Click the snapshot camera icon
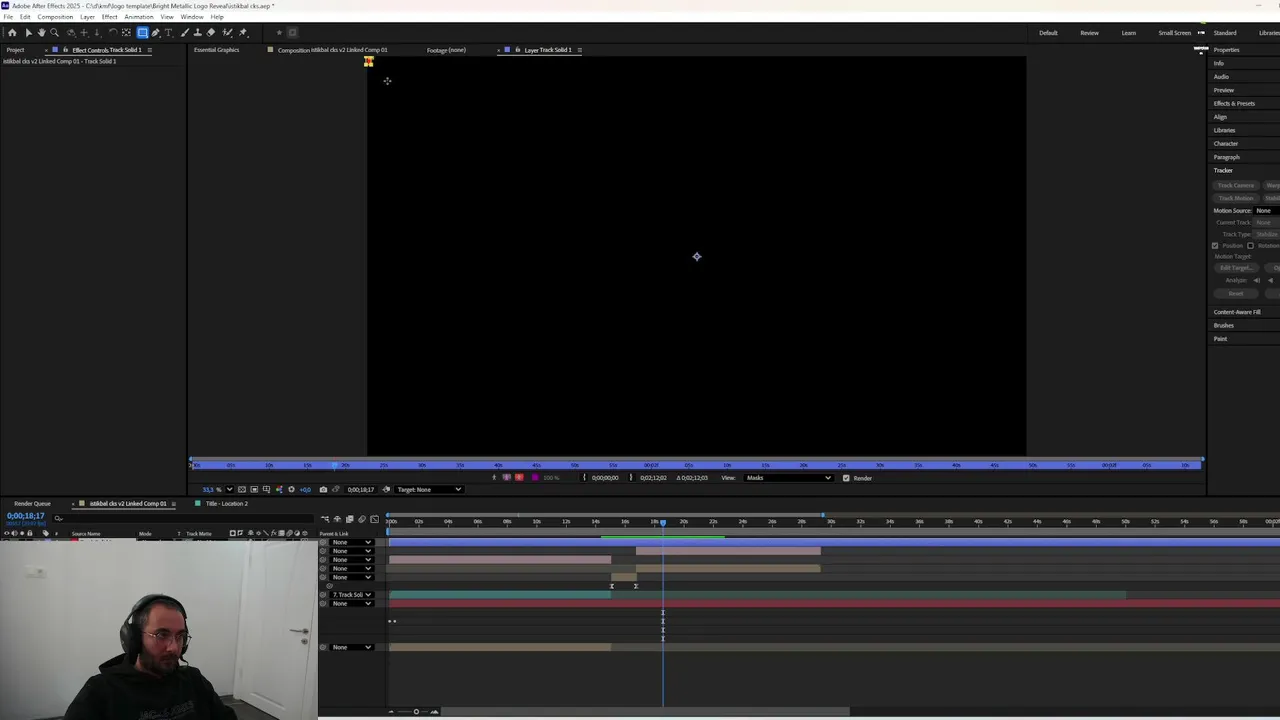Image resolution: width=1280 pixels, height=720 pixels. [323, 489]
